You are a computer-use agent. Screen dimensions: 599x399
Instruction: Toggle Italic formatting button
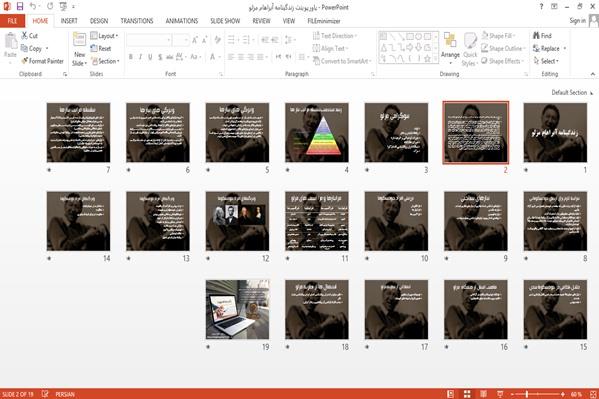point(140,57)
